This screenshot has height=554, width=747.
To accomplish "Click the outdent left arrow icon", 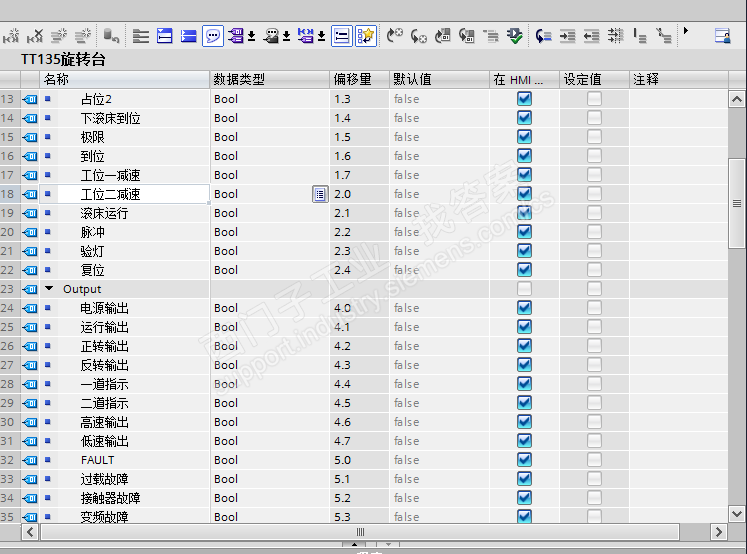I will tap(592, 36).
